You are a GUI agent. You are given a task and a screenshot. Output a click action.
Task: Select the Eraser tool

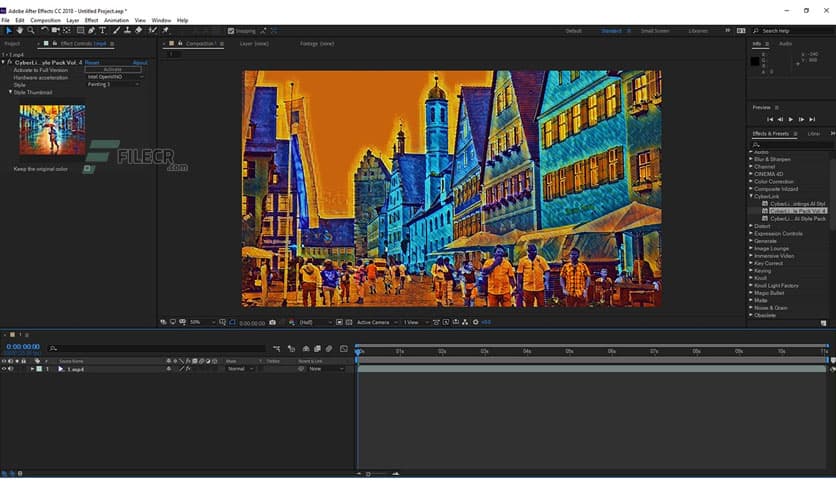tap(139, 31)
